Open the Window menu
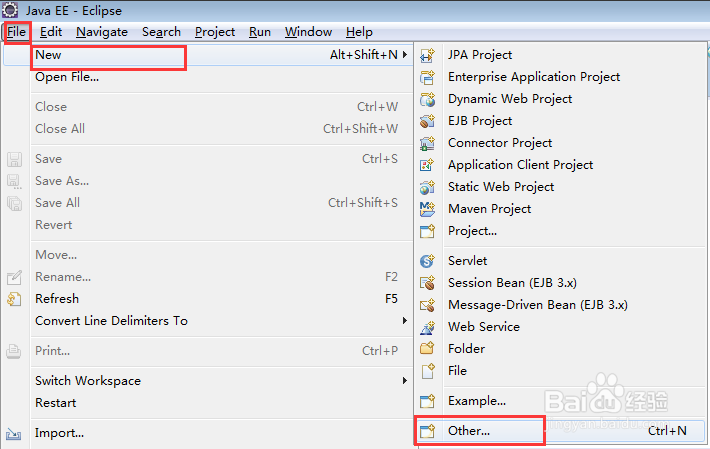 (x=308, y=32)
